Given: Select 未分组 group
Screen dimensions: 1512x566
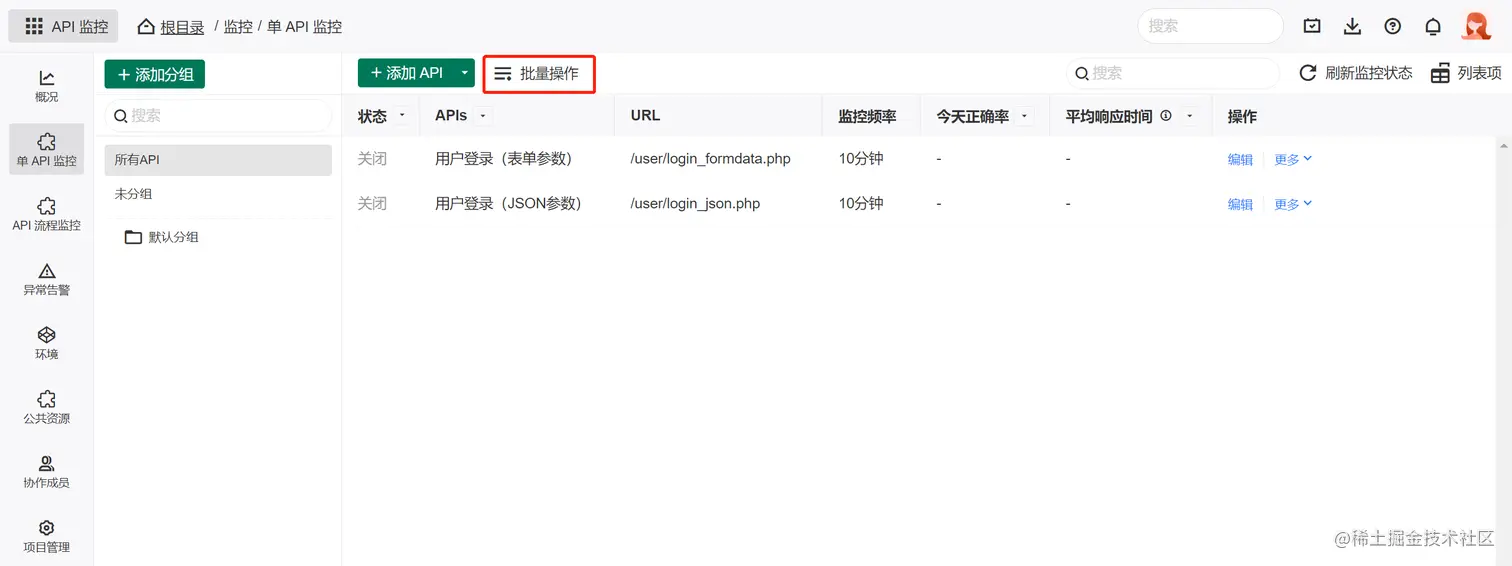Looking at the screenshot, I should [x=218, y=194].
